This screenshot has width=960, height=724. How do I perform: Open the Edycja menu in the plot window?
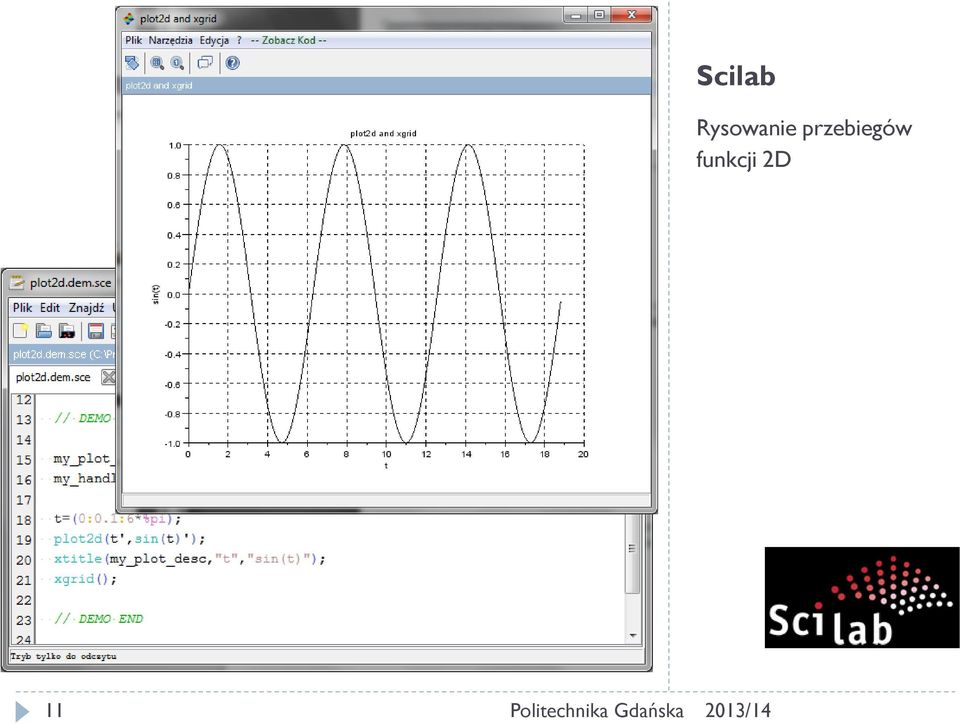[x=214, y=40]
